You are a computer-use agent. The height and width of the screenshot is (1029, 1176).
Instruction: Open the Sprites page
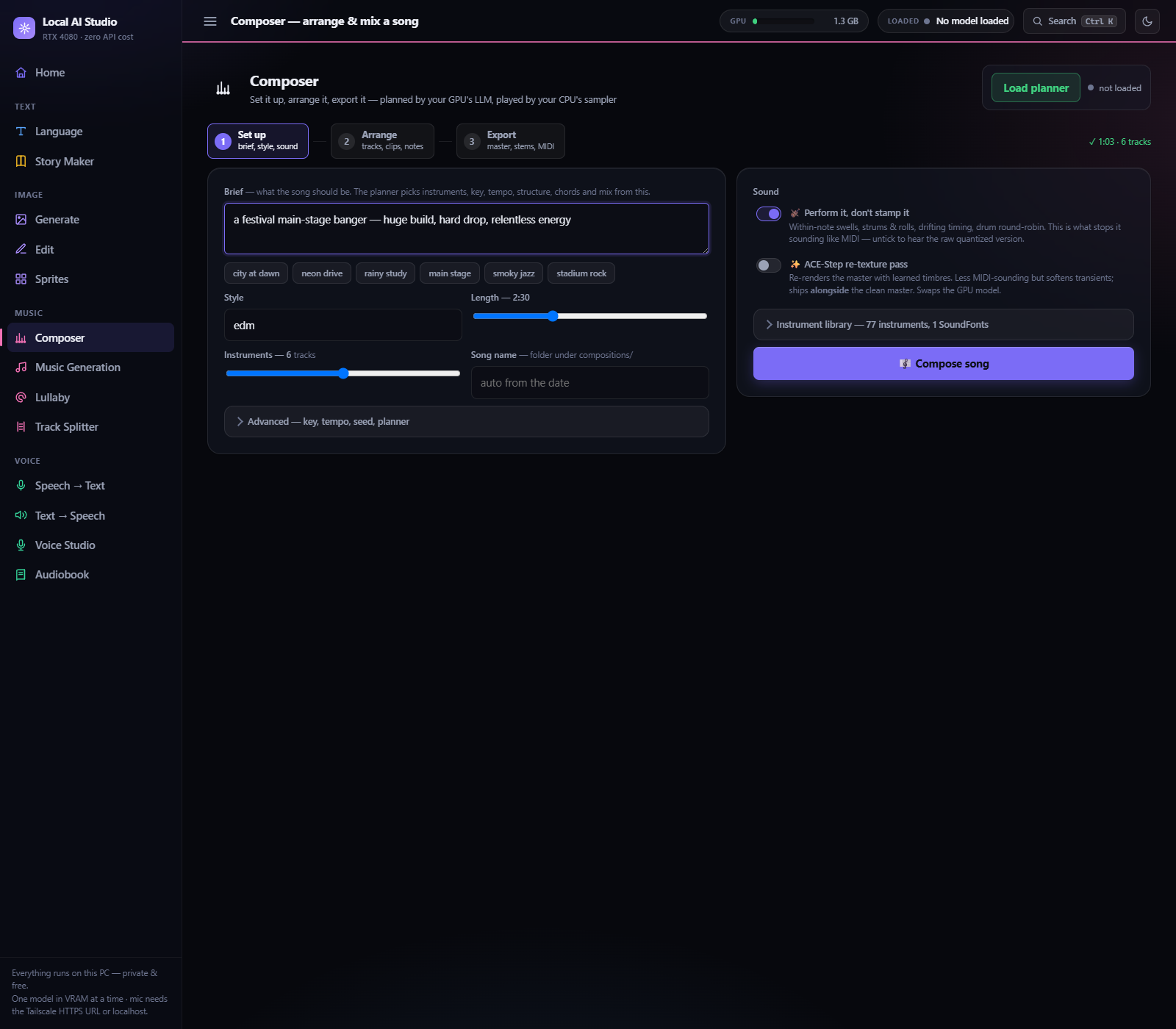click(90, 279)
